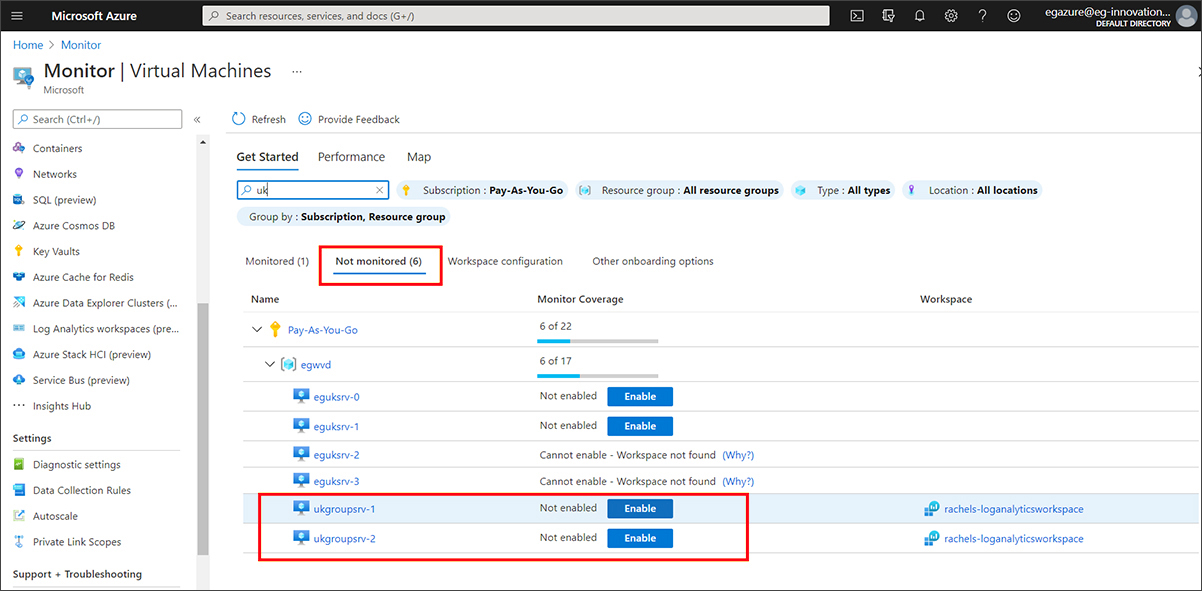The height and width of the screenshot is (591, 1202).
Task: Select the Not monitored (6) tab
Action: click(x=379, y=261)
